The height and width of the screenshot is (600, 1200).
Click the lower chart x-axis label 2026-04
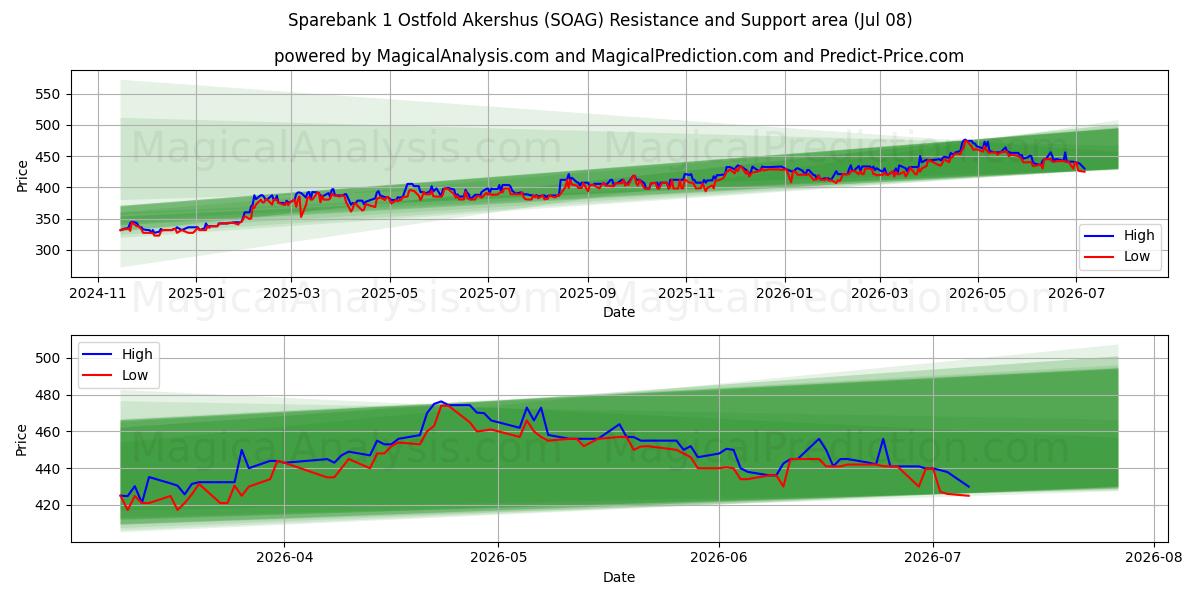click(284, 559)
